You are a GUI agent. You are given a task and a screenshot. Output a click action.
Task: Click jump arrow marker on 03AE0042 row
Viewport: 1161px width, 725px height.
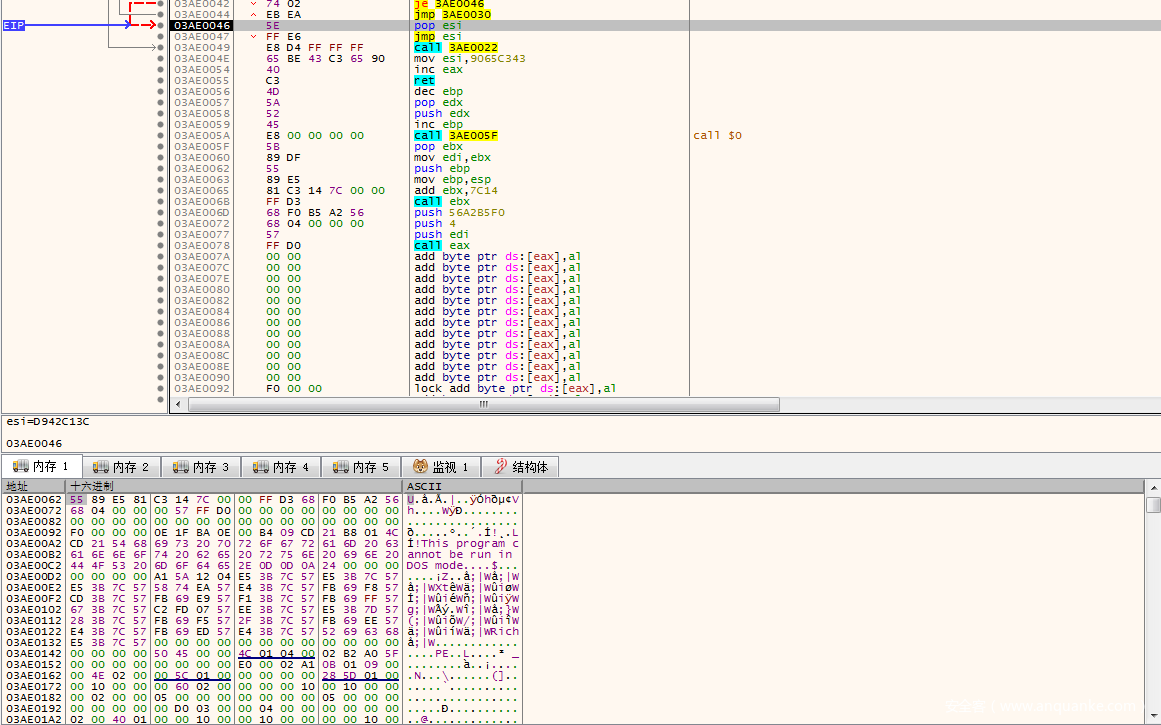(x=254, y=4)
